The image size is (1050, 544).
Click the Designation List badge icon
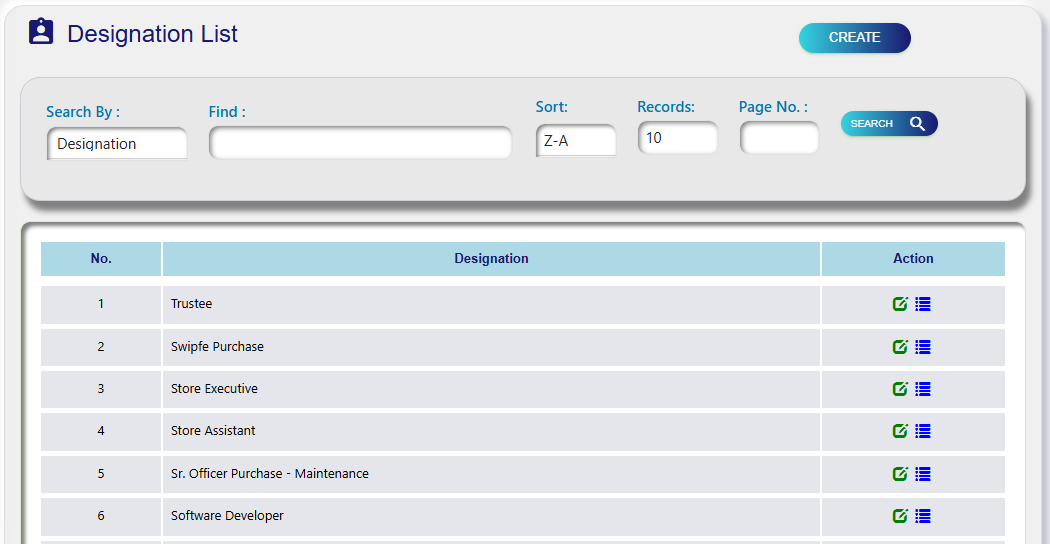41,33
